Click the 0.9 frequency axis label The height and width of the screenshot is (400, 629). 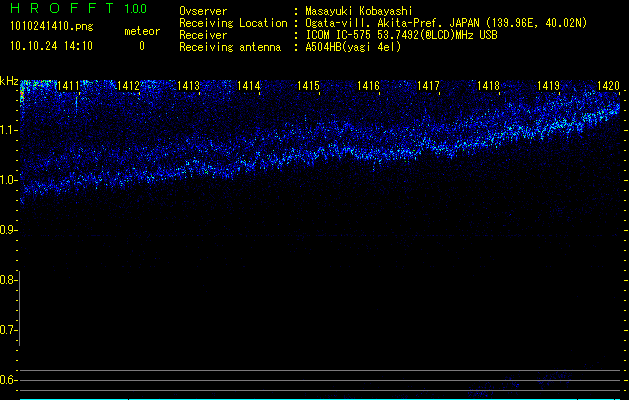coord(8,230)
